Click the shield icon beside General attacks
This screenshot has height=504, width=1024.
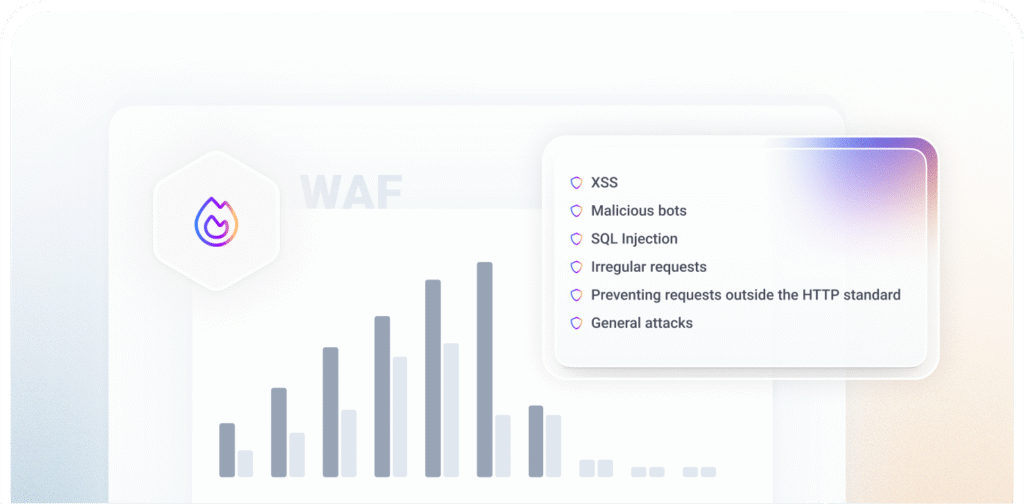coord(576,323)
